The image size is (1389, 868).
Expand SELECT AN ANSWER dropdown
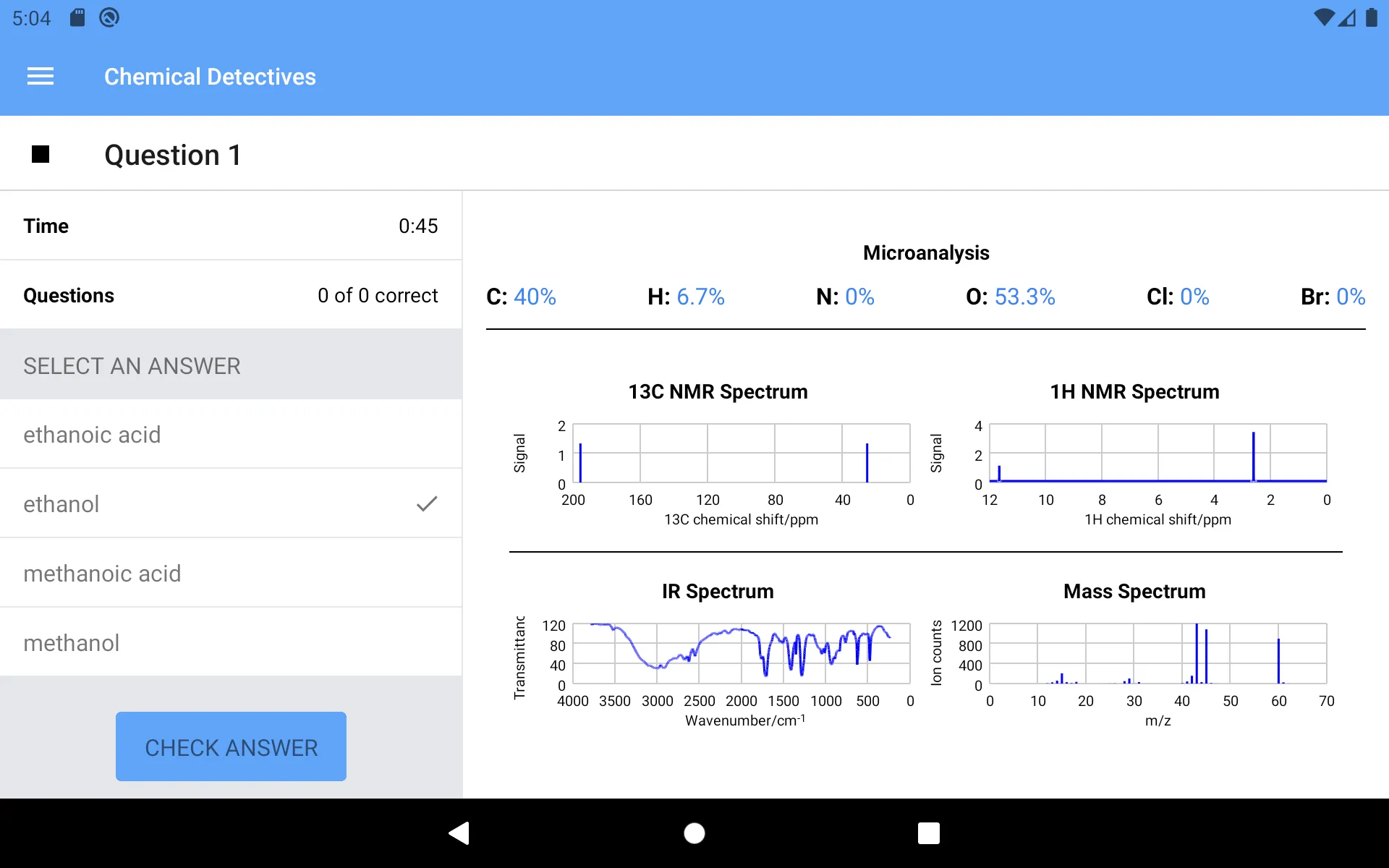[231, 364]
